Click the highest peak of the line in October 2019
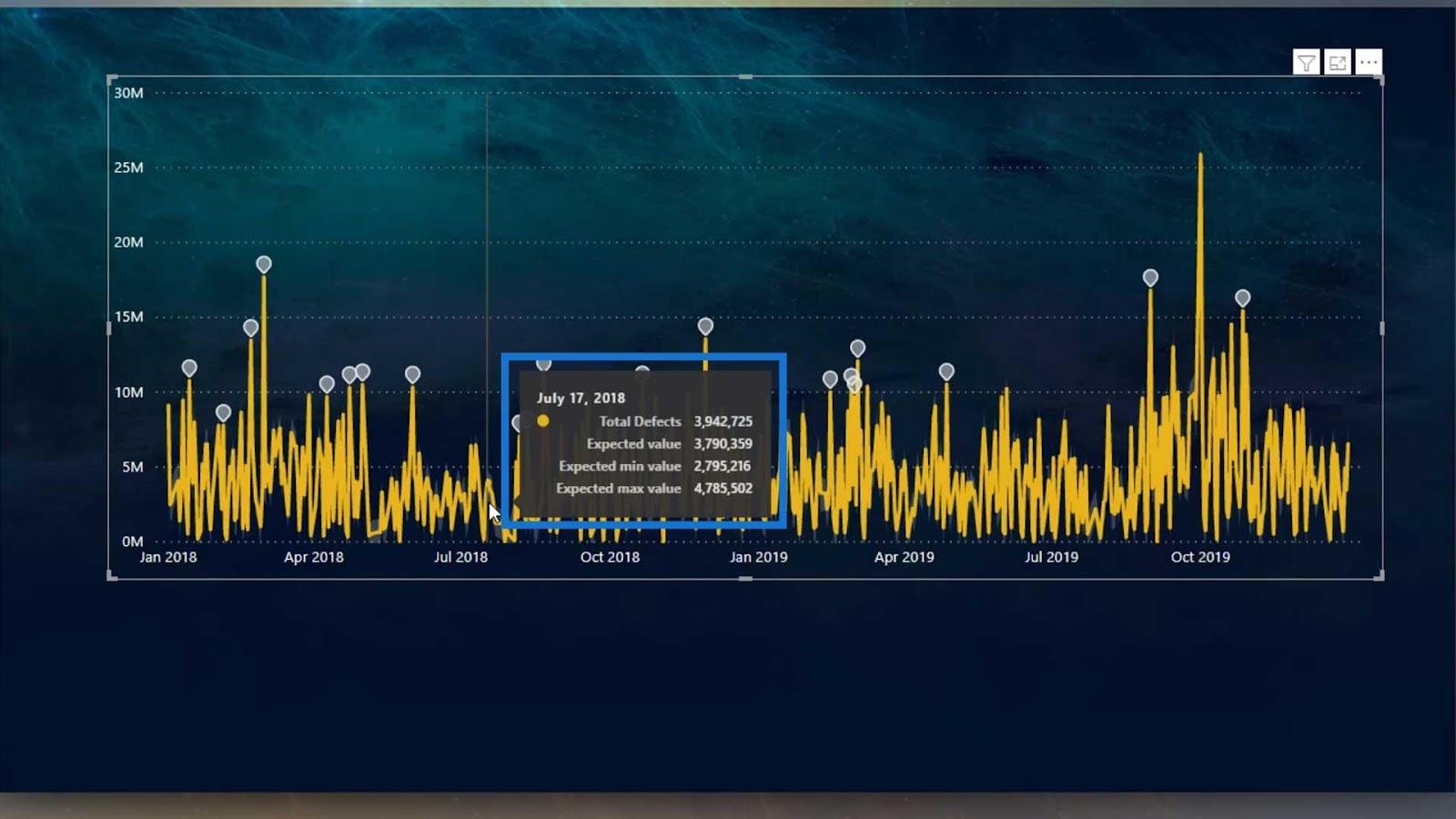 tap(1200, 155)
